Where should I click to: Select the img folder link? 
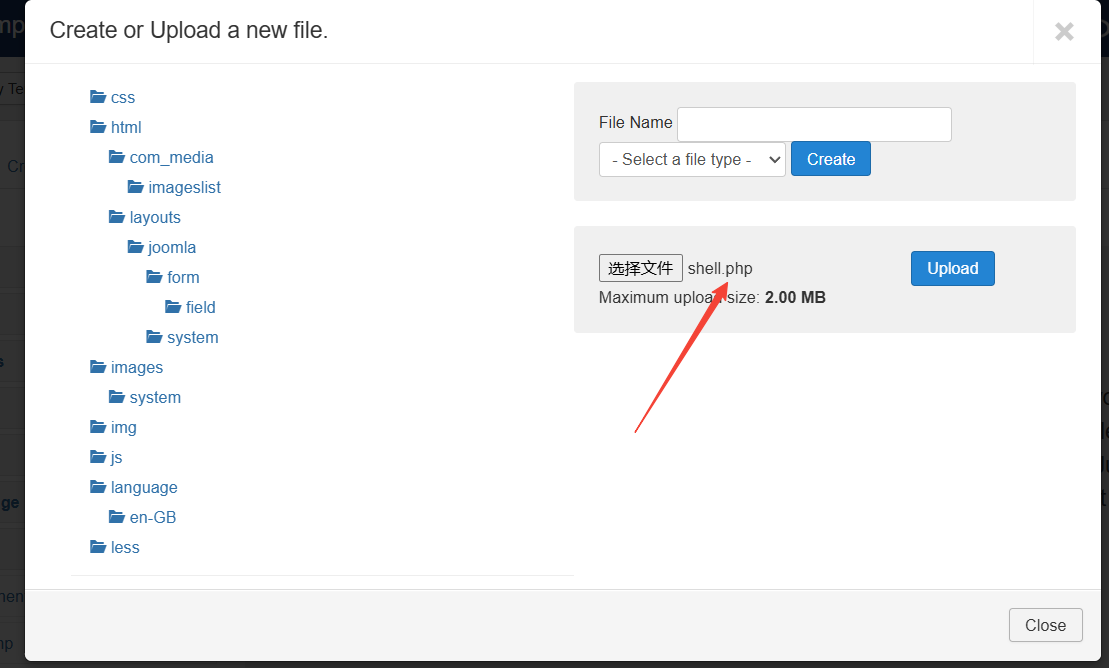click(x=124, y=427)
